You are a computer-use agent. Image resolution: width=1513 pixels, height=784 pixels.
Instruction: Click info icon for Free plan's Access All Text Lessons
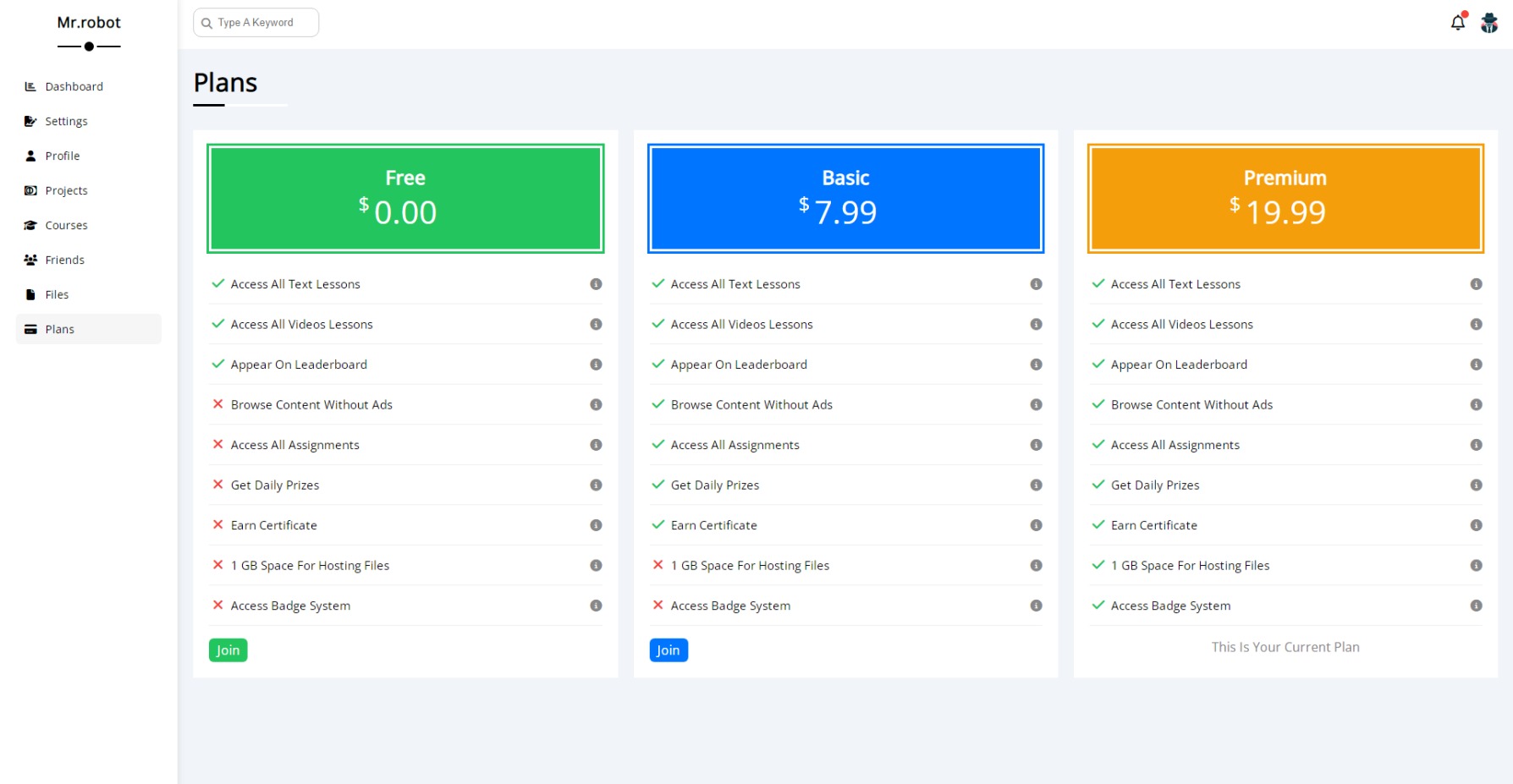[596, 284]
